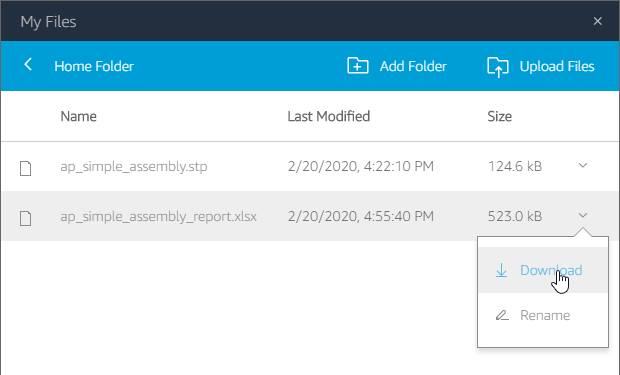Click the file icon for ap_simple_assembly.stp
Image resolution: width=620 pixels, height=375 pixels.
point(26,168)
